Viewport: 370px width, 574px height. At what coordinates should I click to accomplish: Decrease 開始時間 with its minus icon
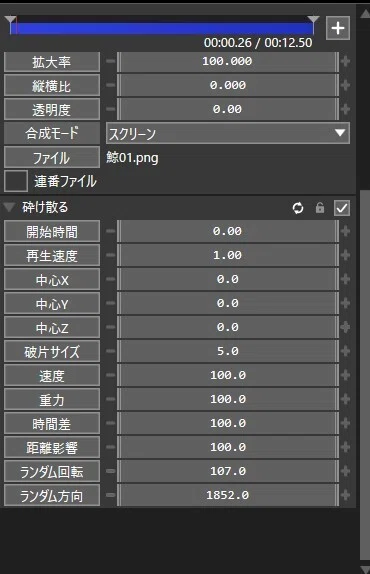(x=111, y=231)
